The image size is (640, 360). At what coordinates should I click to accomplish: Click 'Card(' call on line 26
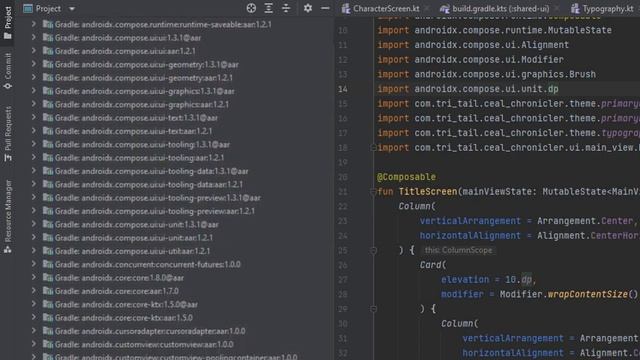pos(433,265)
